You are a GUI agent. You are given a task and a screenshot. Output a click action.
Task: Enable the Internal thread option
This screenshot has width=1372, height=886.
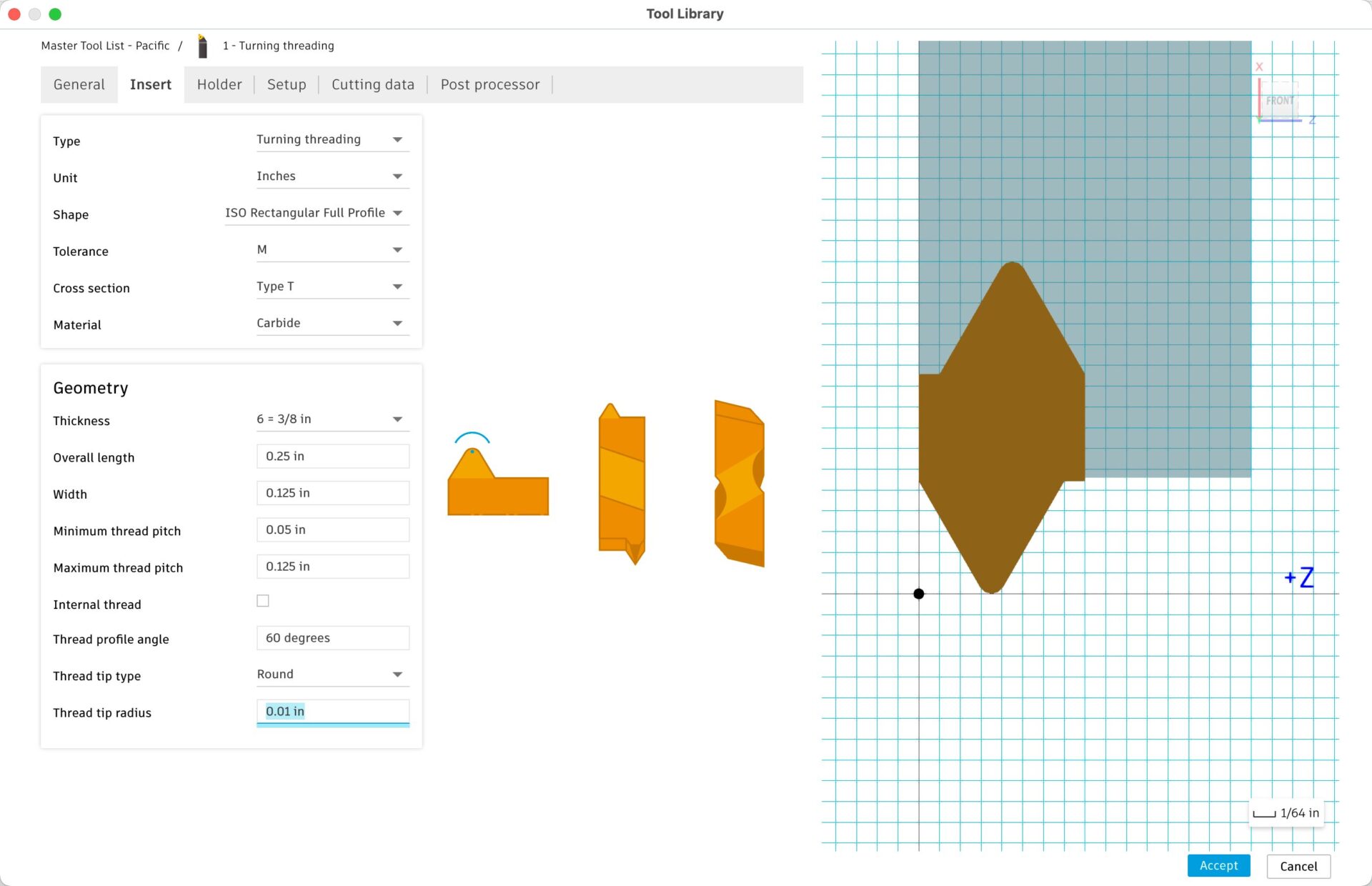click(x=262, y=600)
